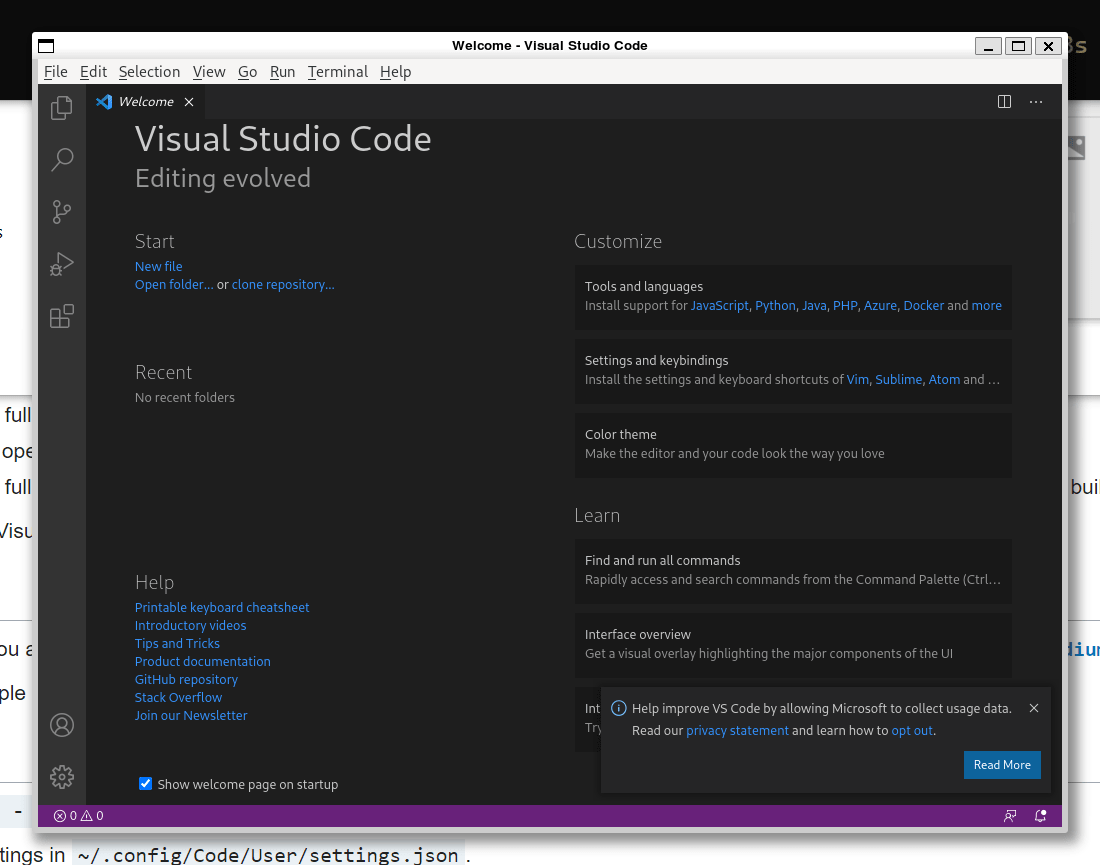Open the Run and Debug view
The width and height of the screenshot is (1100, 865).
(62, 264)
